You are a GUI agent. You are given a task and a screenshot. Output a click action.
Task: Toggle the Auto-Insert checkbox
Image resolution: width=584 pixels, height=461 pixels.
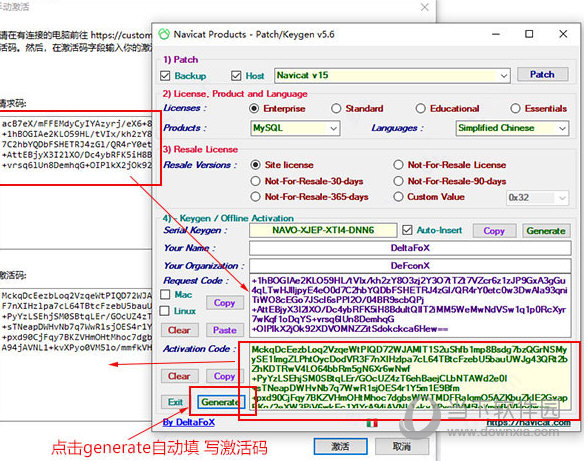pyautogui.click(x=407, y=230)
